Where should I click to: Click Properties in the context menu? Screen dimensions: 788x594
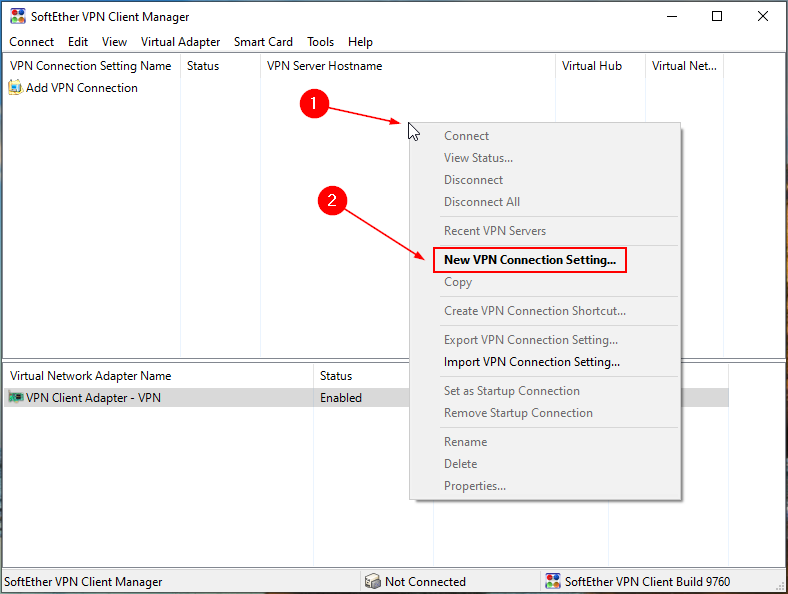coord(545,486)
